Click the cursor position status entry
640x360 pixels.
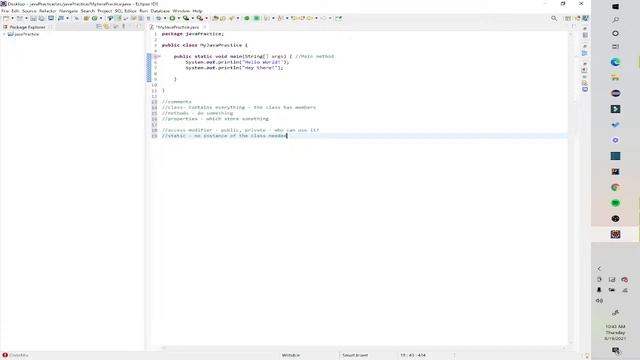pos(413,355)
